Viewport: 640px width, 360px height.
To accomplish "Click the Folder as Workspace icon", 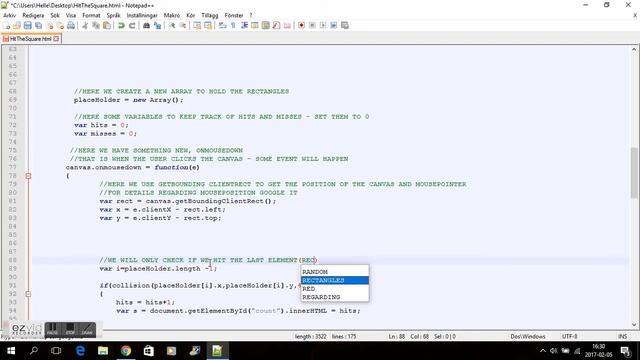I will 287,25.
